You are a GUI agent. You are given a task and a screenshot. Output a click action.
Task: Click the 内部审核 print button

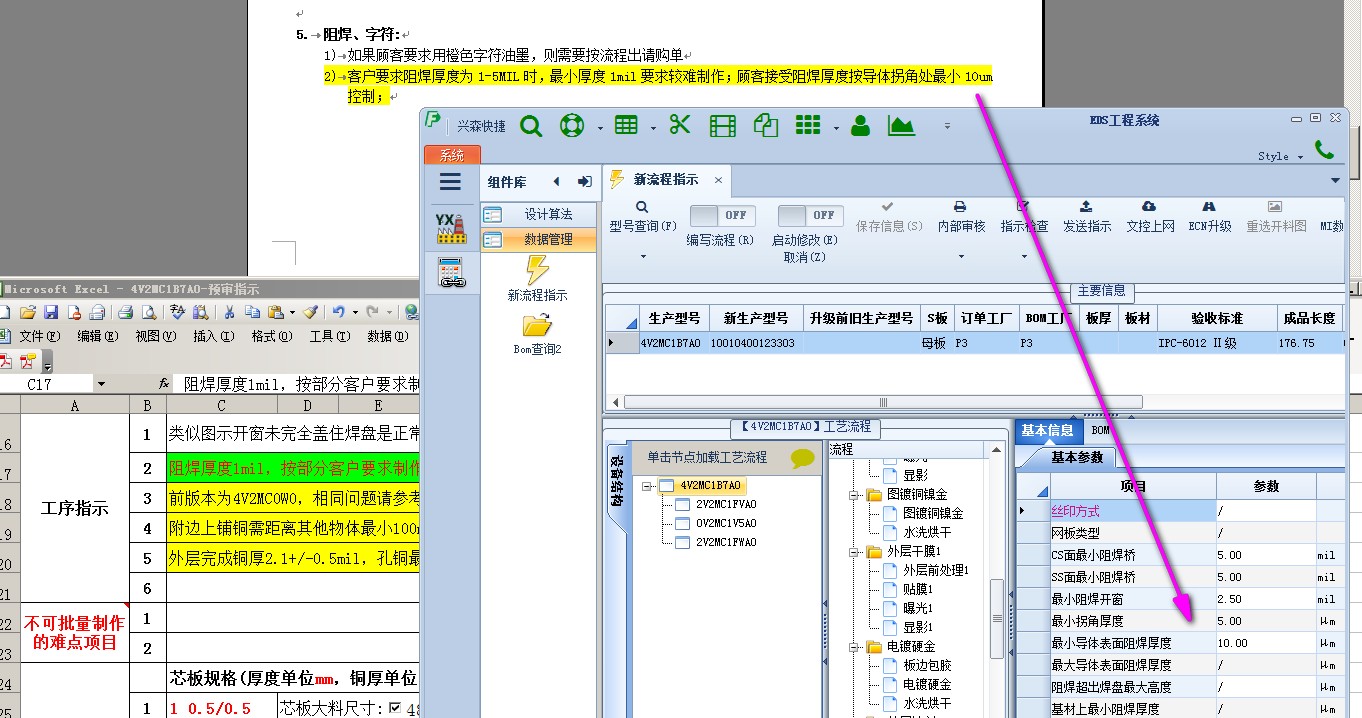pos(961,218)
